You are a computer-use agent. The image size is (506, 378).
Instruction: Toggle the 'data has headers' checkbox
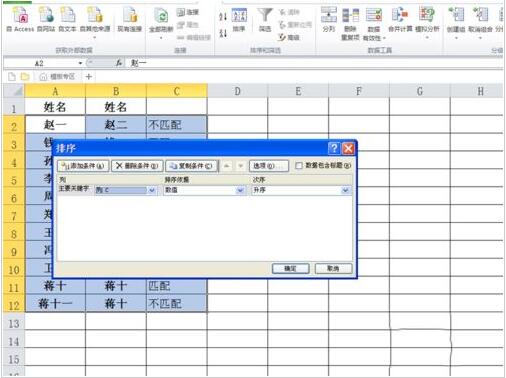tap(299, 165)
